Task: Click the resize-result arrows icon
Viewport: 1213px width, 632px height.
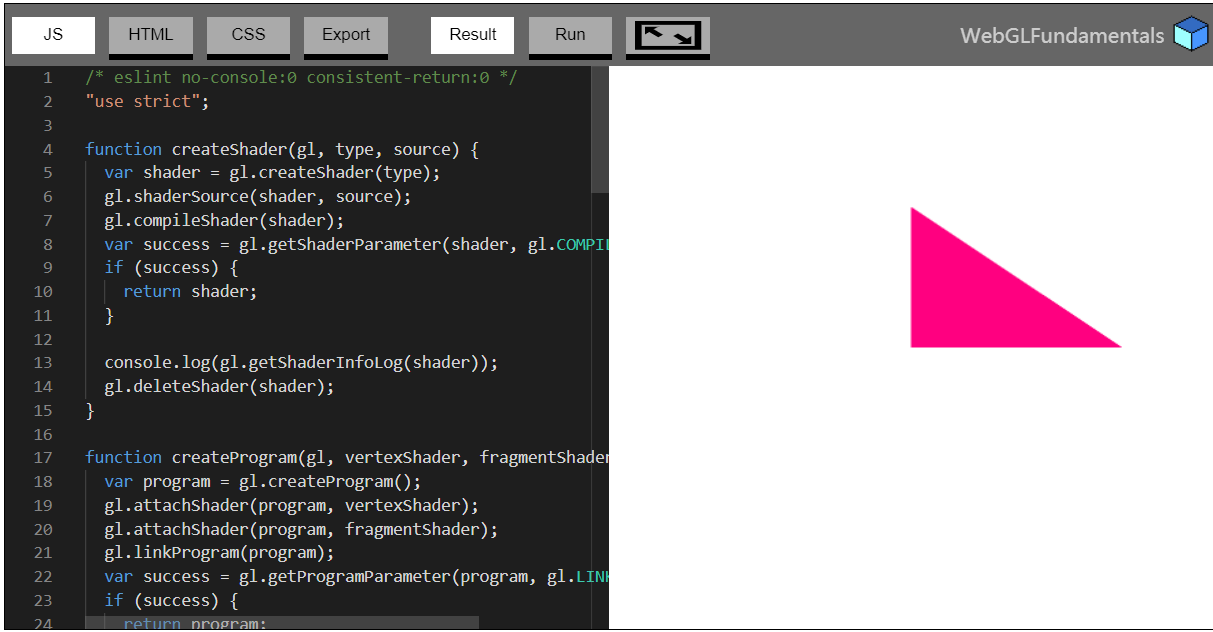Action: coord(667,35)
